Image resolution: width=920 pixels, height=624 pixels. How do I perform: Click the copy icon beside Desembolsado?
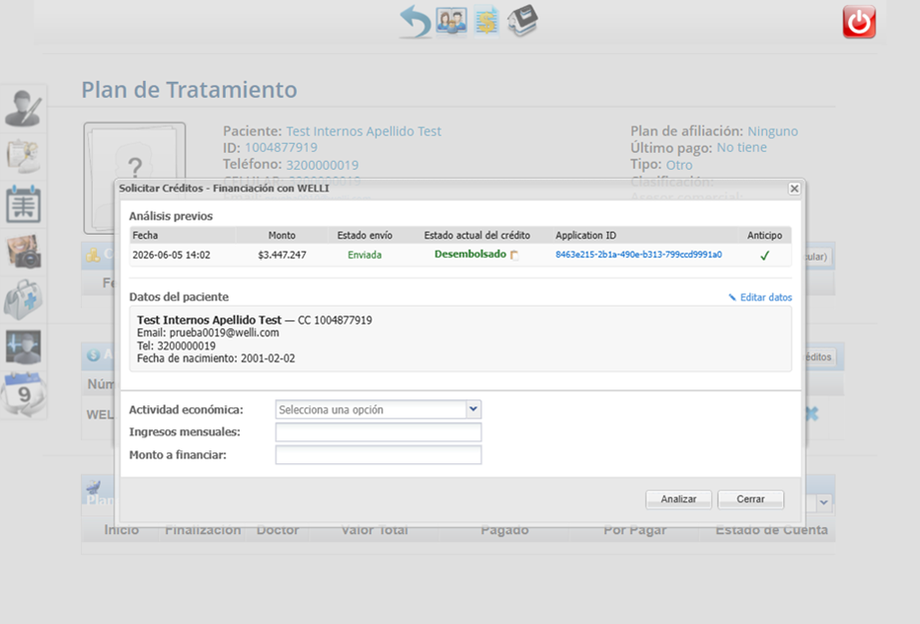tap(515, 255)
